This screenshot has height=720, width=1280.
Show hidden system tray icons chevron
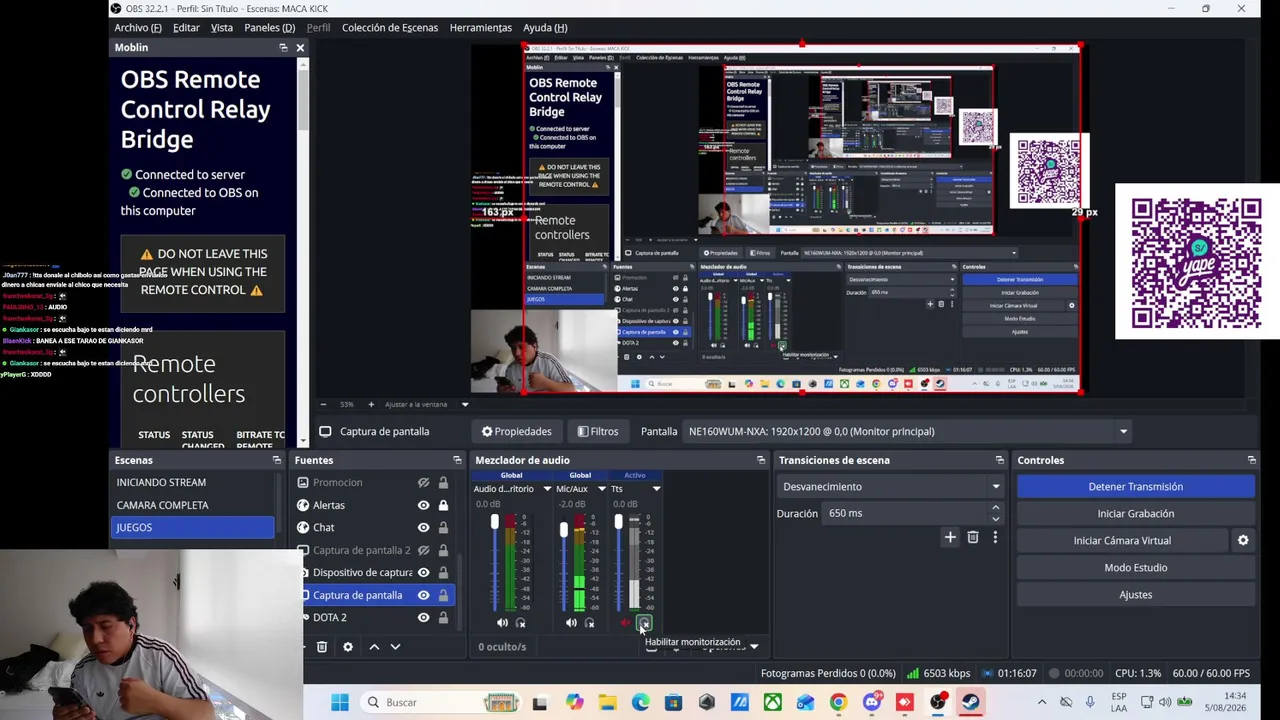[1042, 702]
